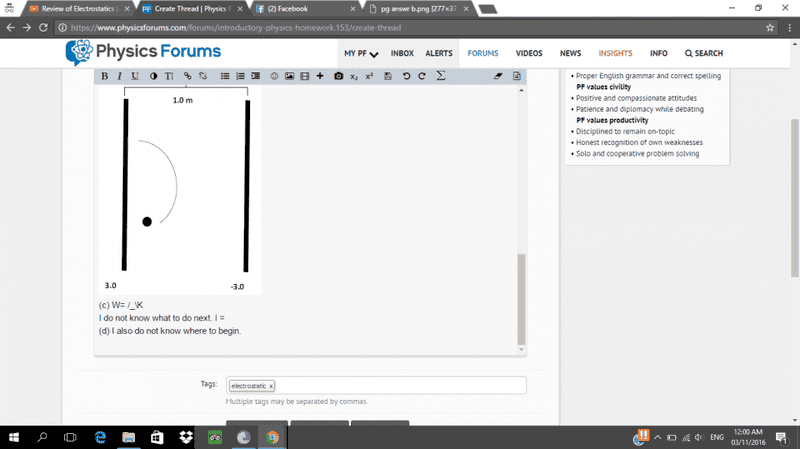Open the ALERTS menu item

click(439, 53)
